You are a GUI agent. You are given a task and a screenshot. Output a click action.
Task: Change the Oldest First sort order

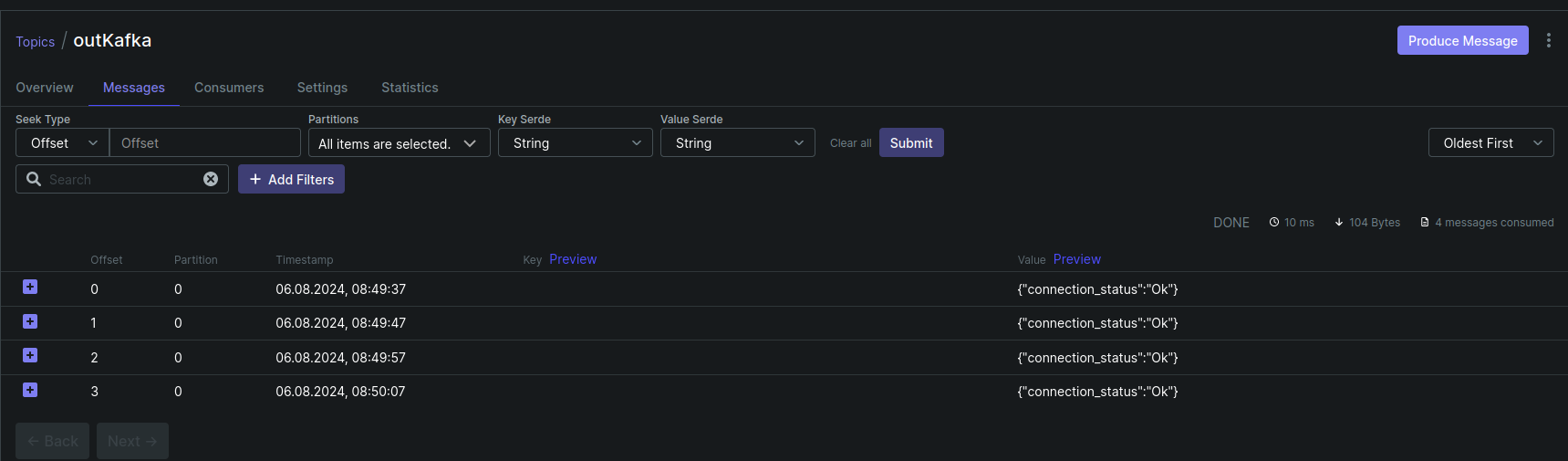pyautogui.click(x=1490, y=143)
